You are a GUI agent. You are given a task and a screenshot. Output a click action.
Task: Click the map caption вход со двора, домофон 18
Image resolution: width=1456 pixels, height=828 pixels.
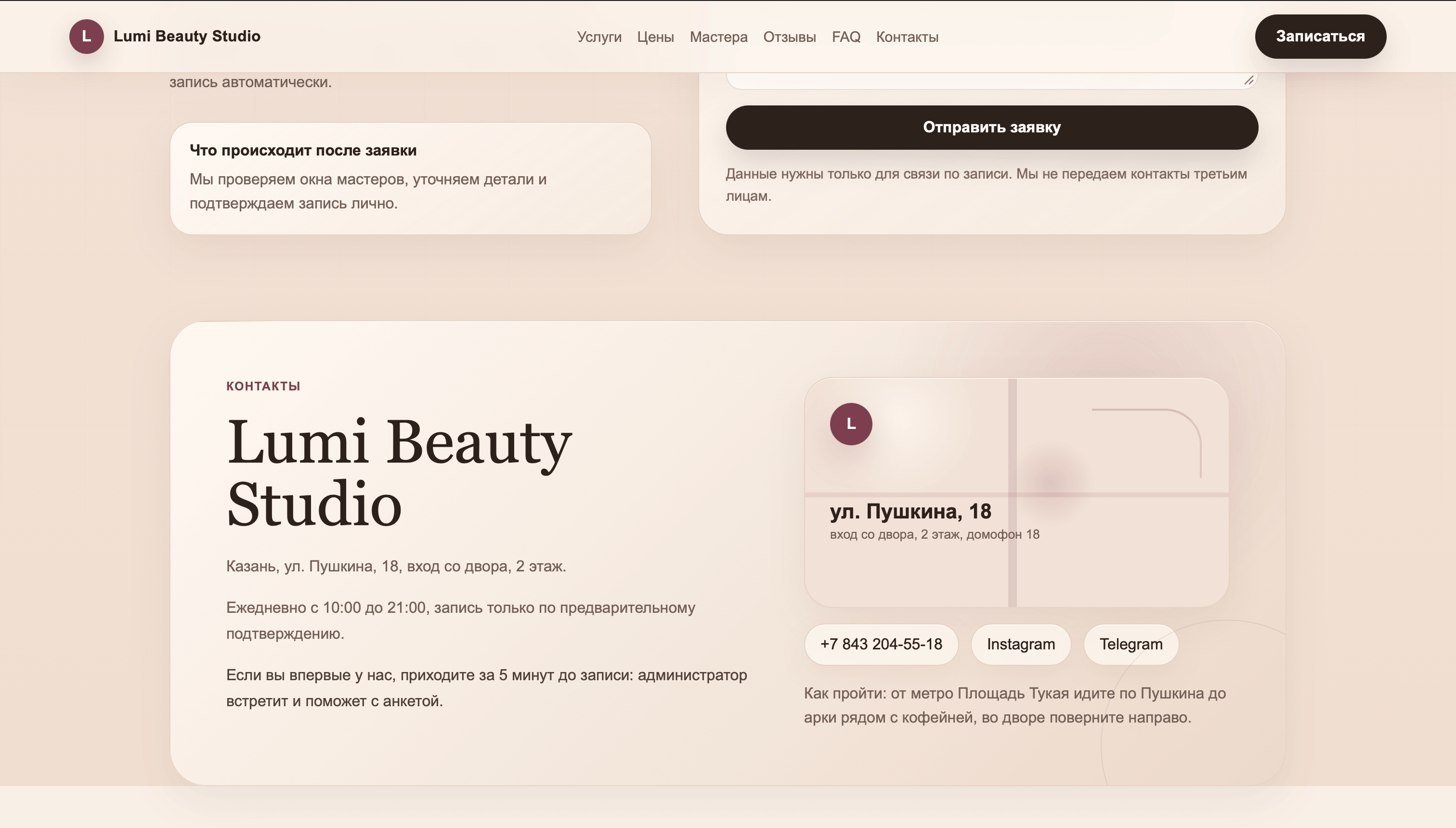click(x=935, y=534)
